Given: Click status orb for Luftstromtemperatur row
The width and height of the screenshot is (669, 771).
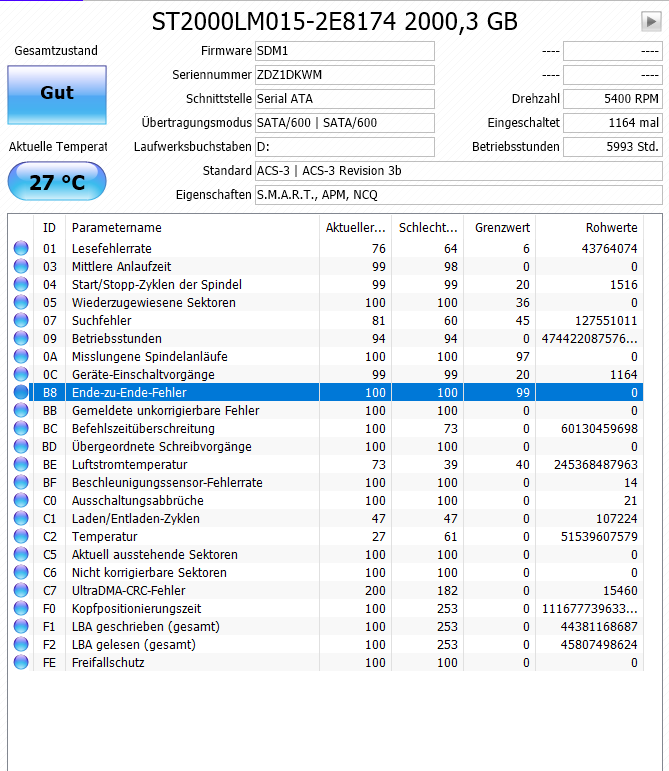Looking at the screenshot, I should (21, 464).
